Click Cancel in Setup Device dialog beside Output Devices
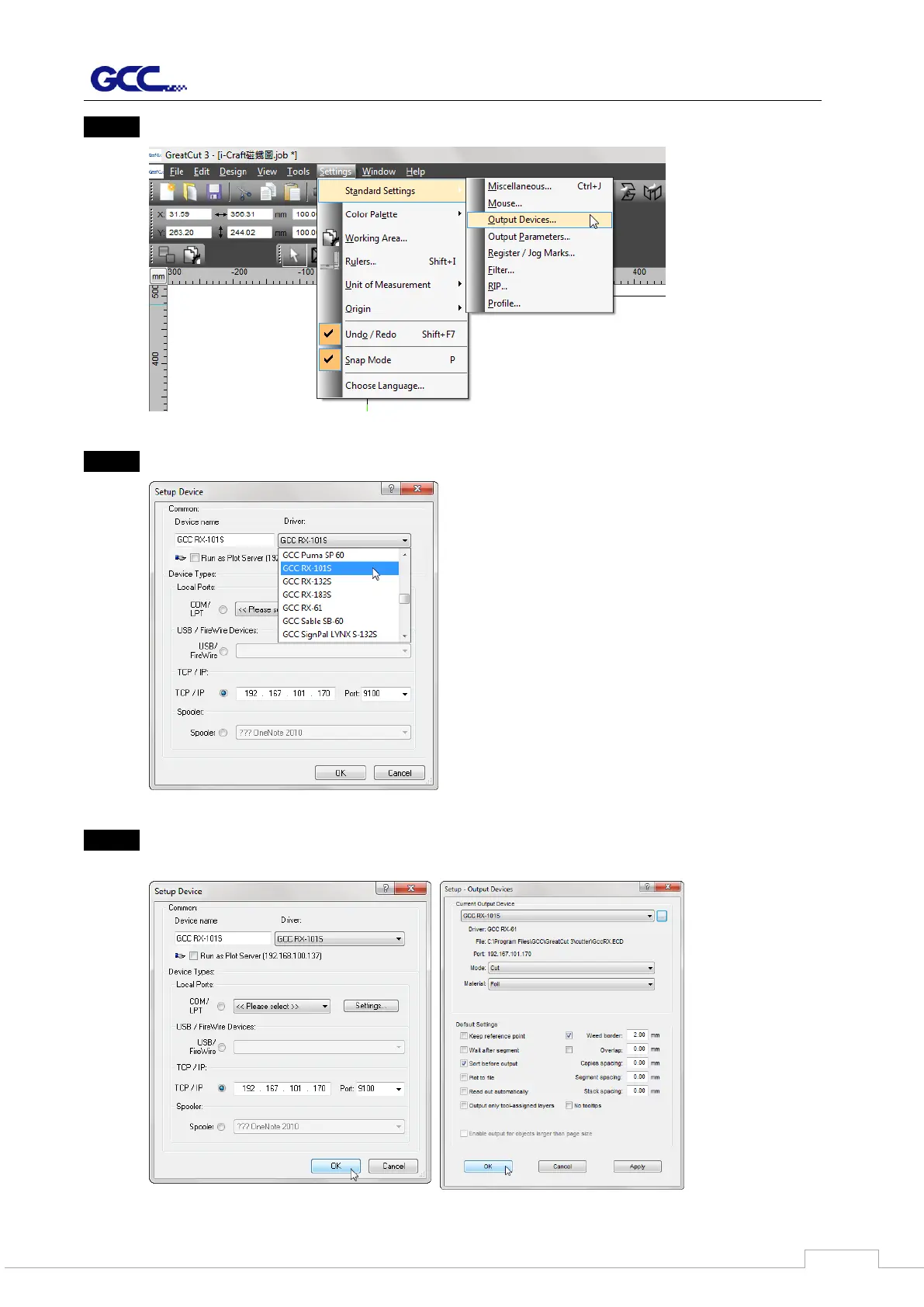Screen dimensions: 924x1307 click(393, 1166)
